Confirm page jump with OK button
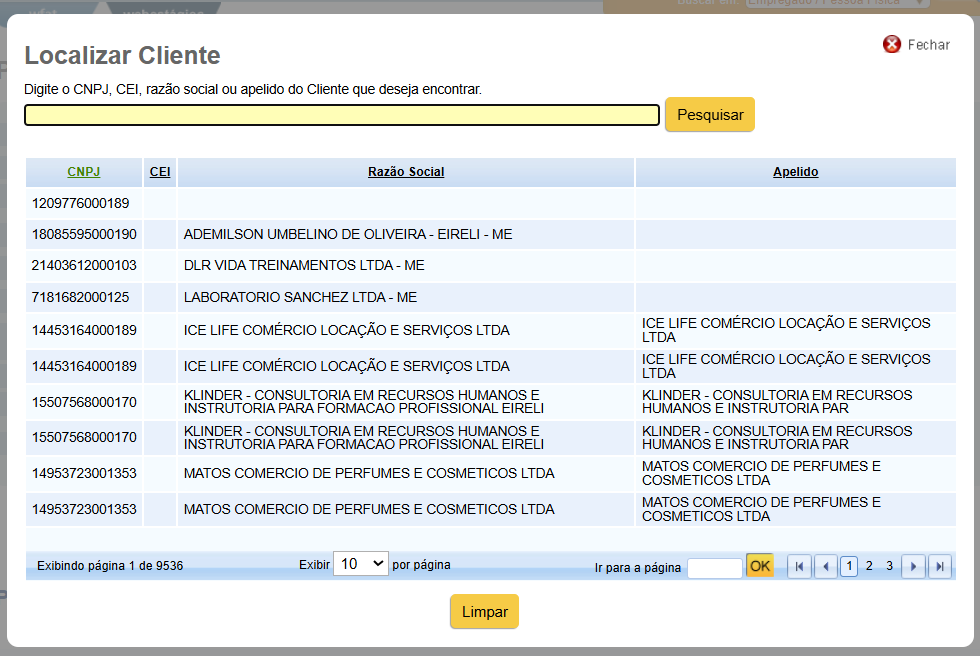Image resolution: width=980 pixels, height=656 pixels. coord(759,566)
